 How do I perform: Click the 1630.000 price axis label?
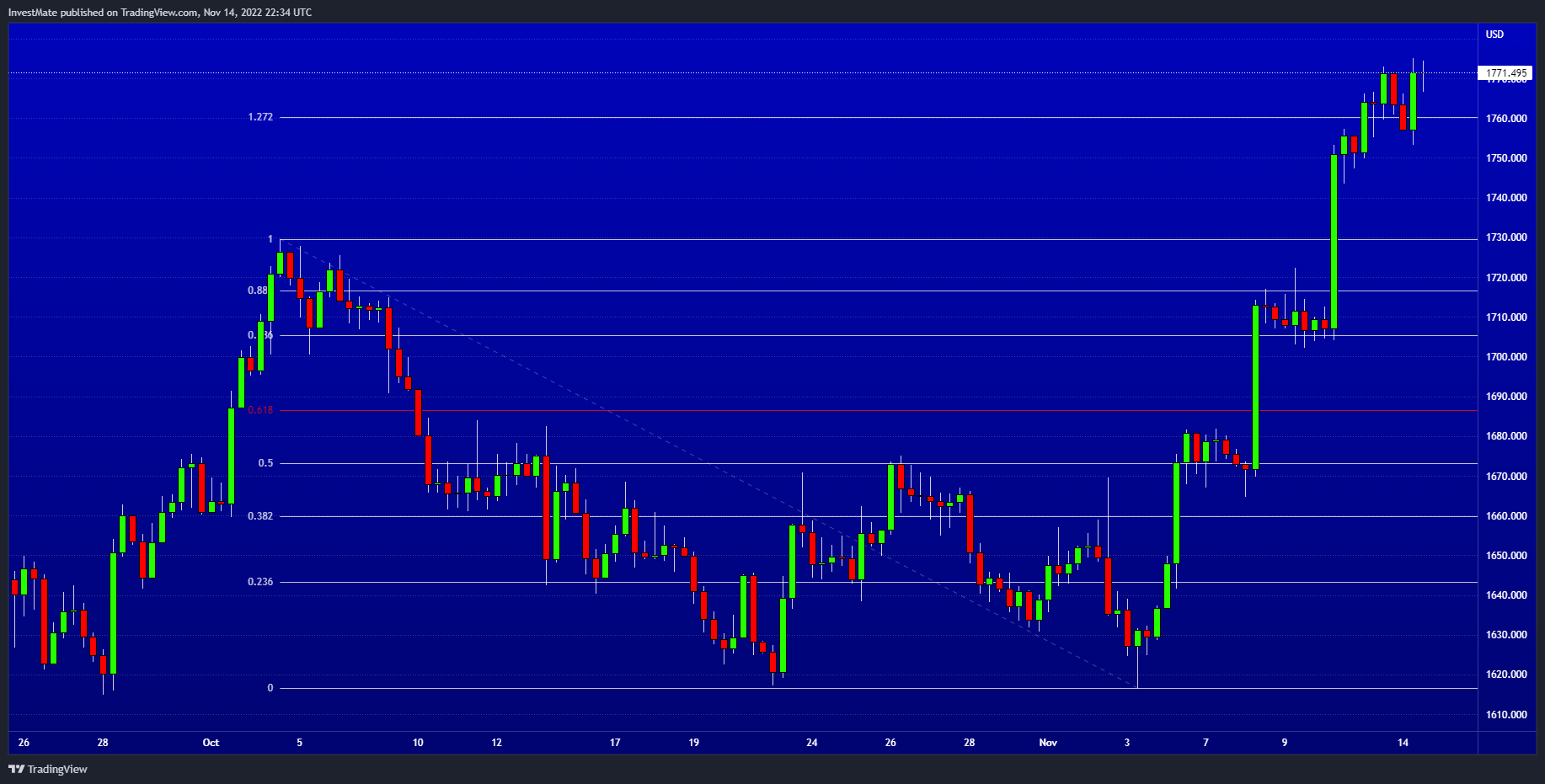click(1506, 635)
